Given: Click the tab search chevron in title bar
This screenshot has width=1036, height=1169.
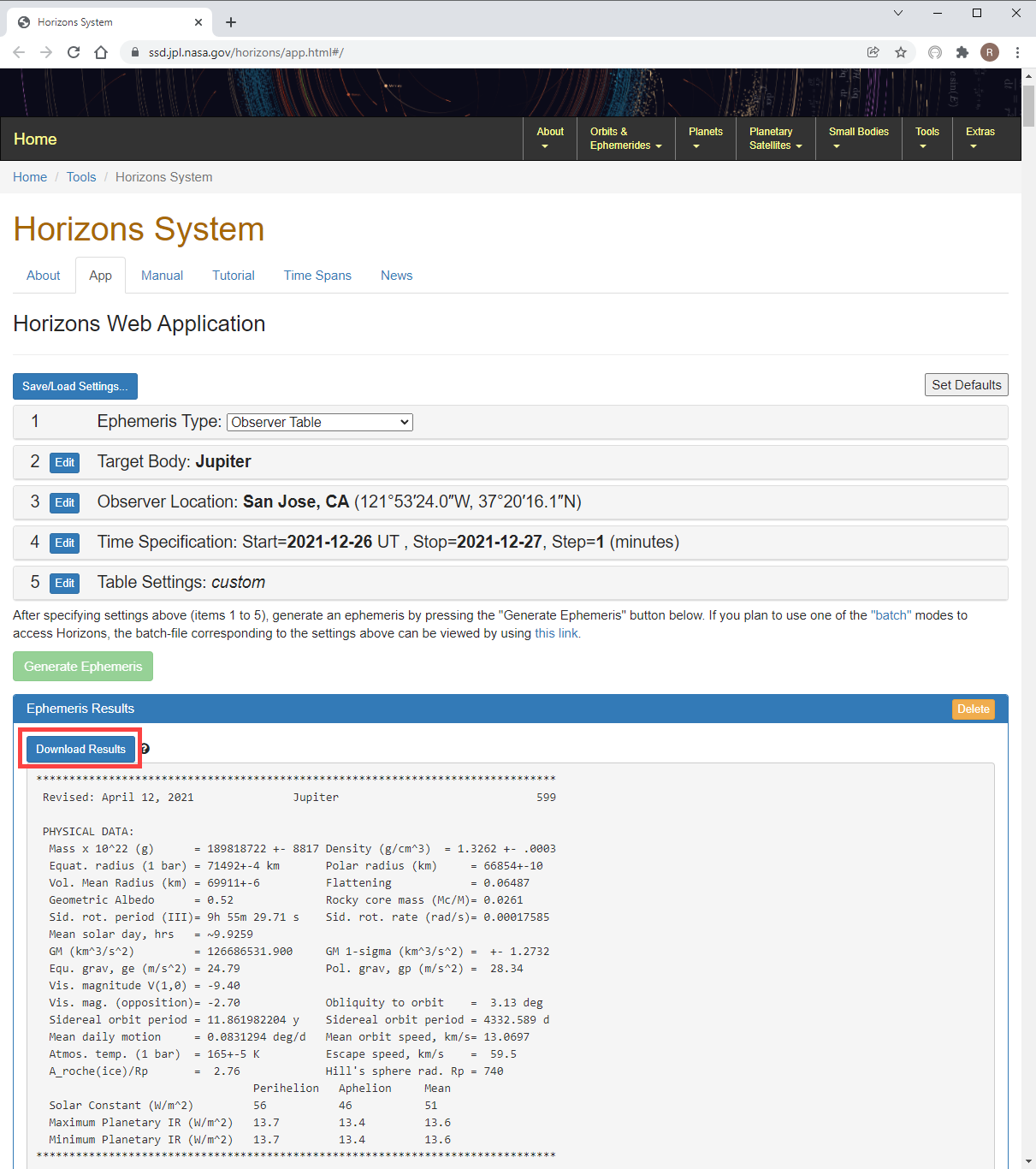Looking at the screenshot, I should (x=898, y=13).
